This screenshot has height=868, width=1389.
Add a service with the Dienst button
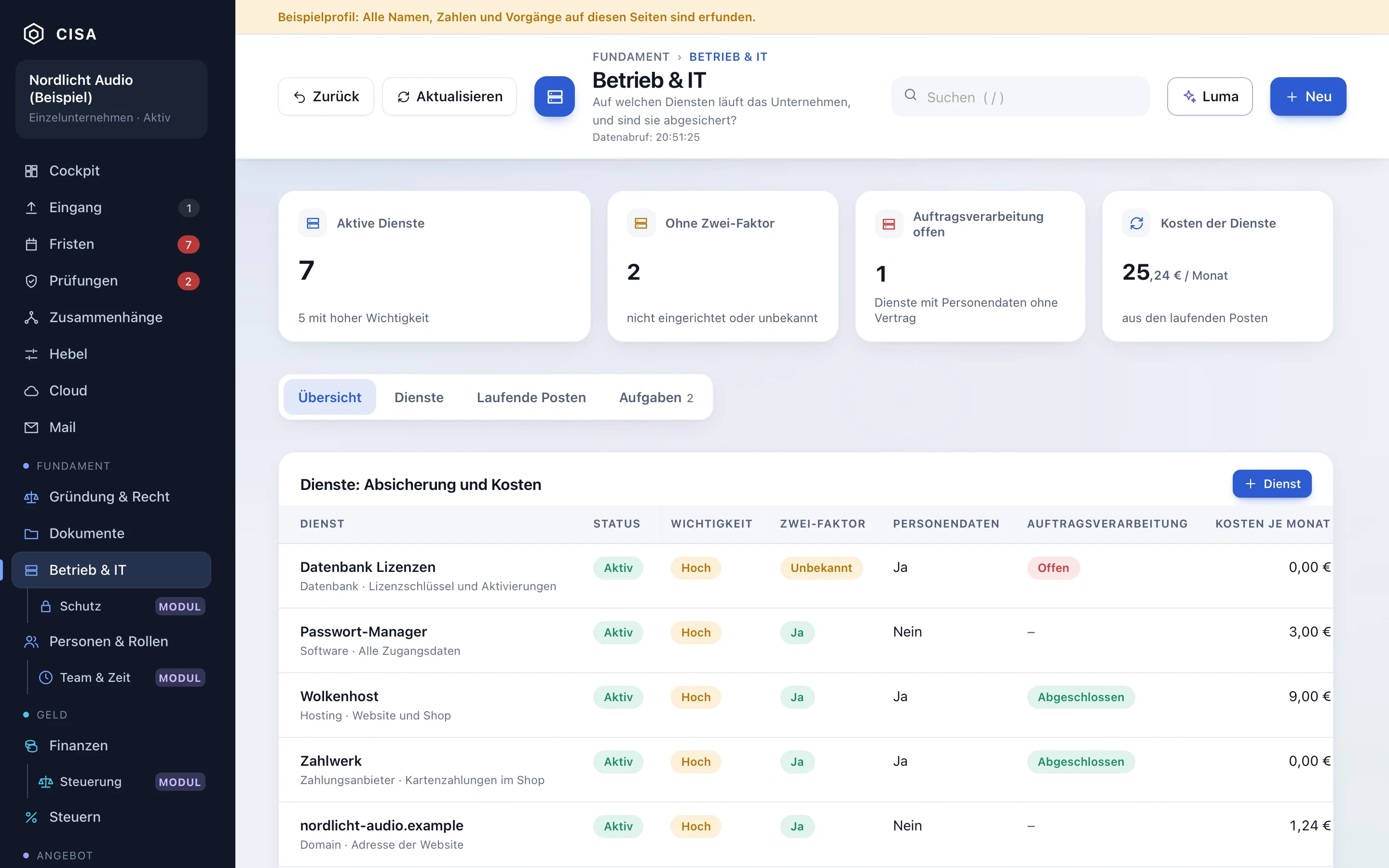(x=1272, y=484)
